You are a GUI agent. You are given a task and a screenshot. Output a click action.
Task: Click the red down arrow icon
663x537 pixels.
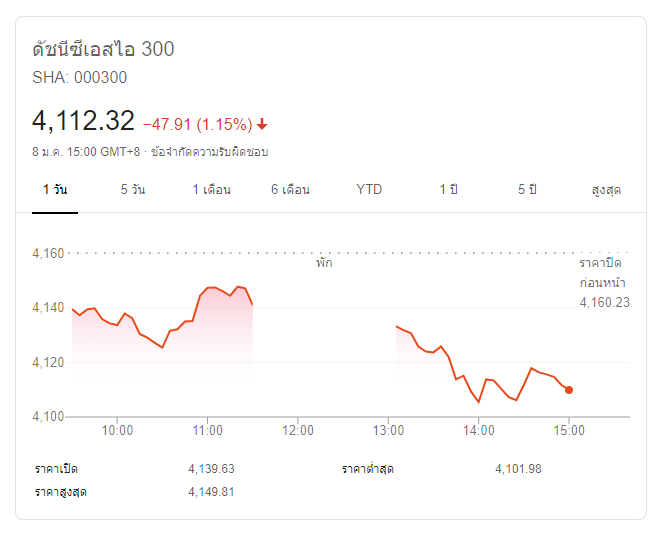pos(262,125)
